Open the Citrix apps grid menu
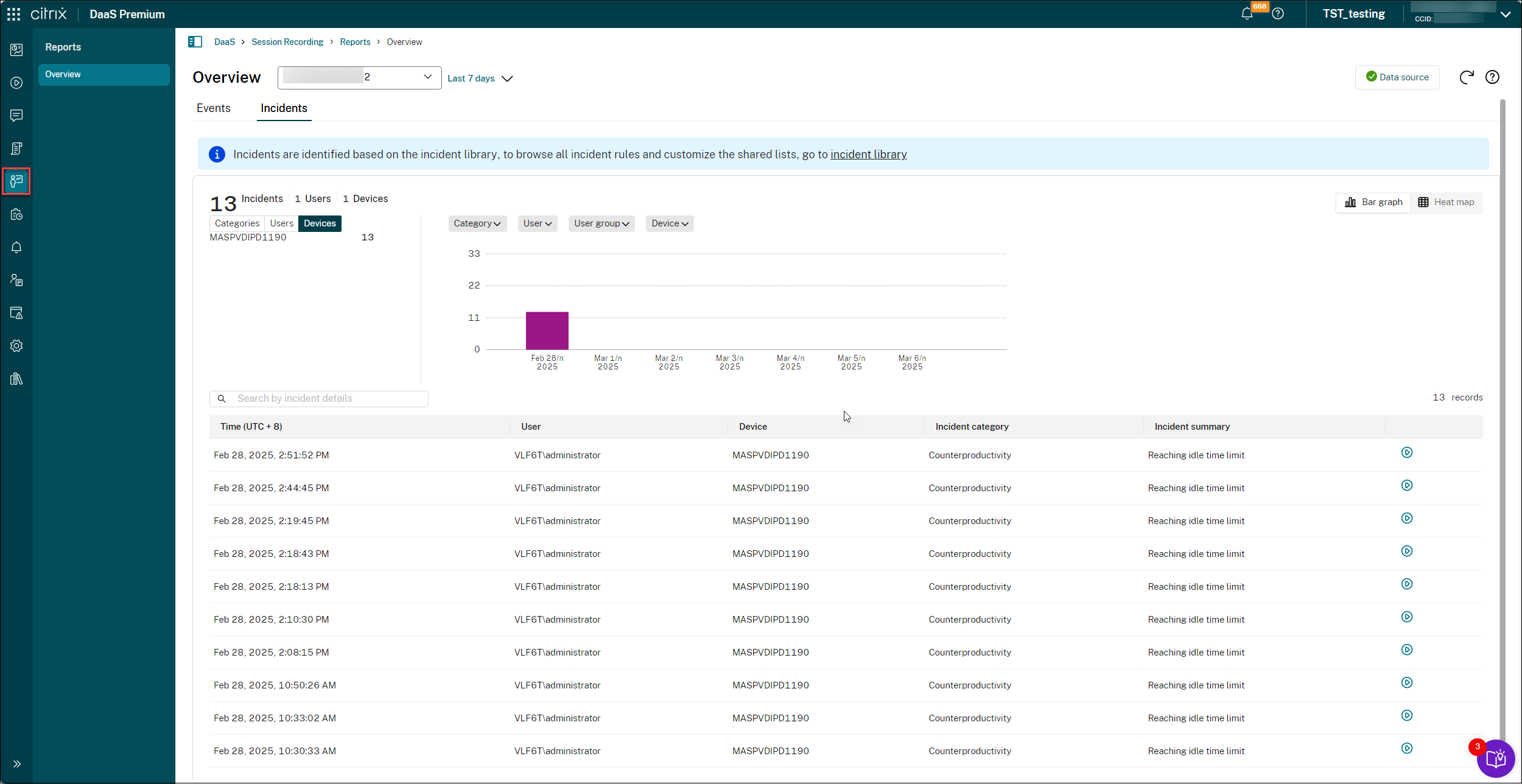 13,14
